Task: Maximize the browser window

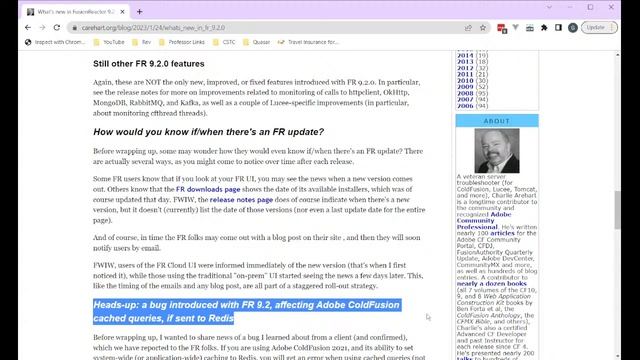Action: (x=590, y=7)
